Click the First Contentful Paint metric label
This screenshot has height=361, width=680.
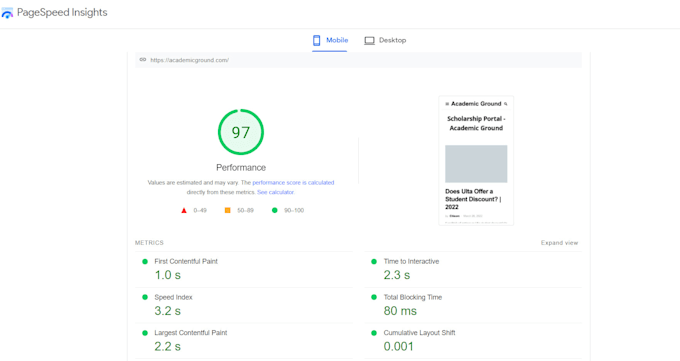point(186,261)
